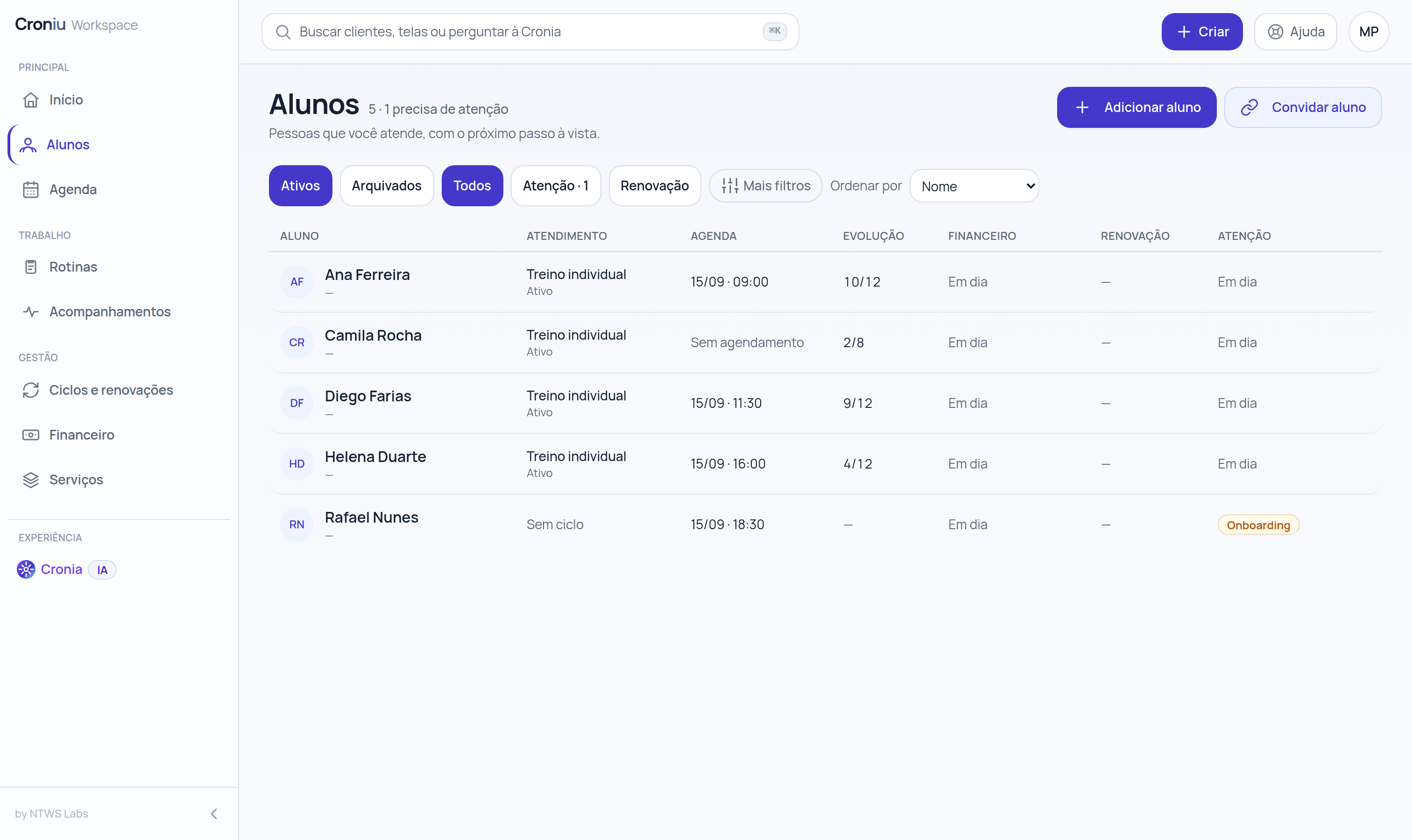Click the IA badge next to Cronia
The image size is (1412, 840).
pos(102,569)
